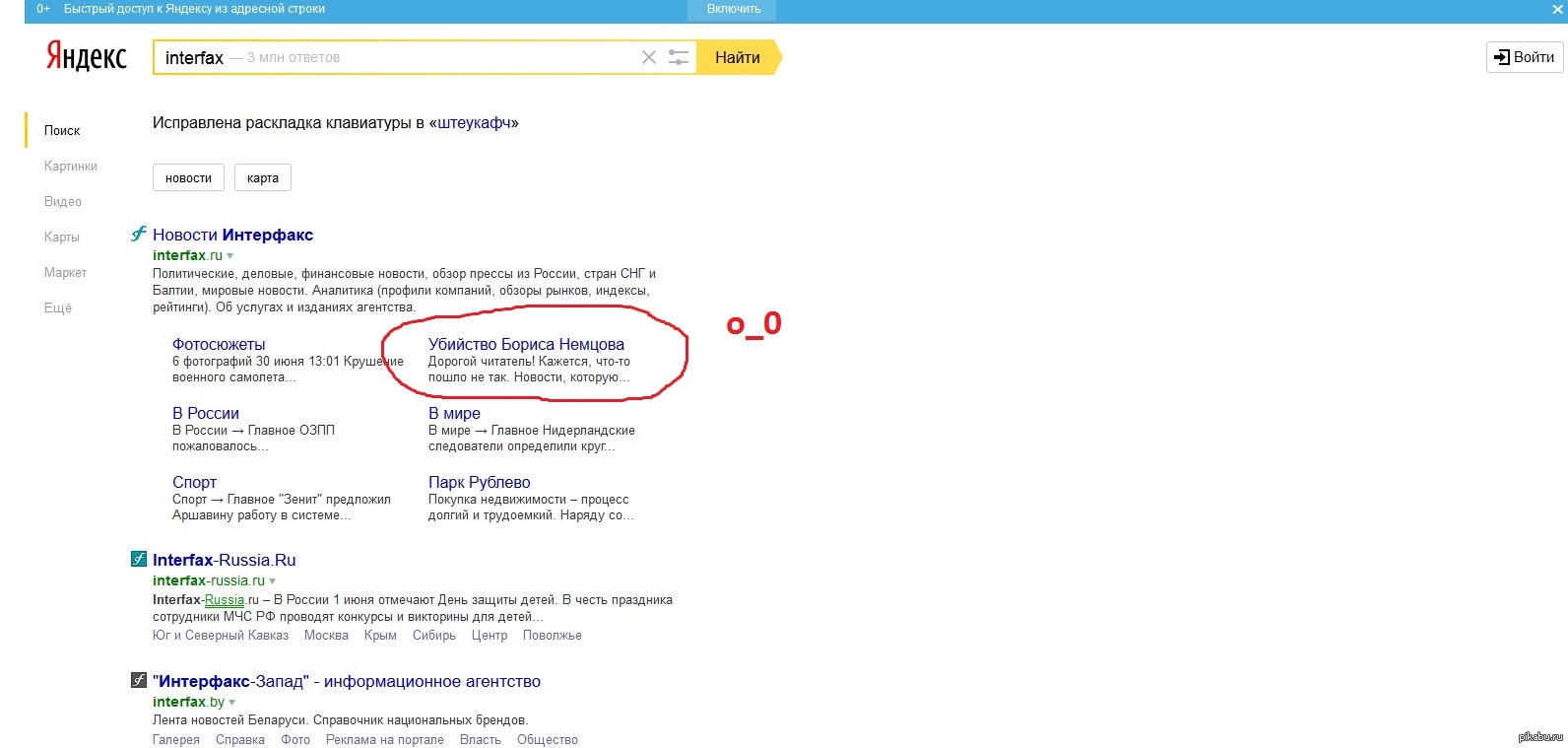Expand the interfax-russia.ru dropdown arrow
Viewport: 1568px width, 748px height.
coord(273,581)
